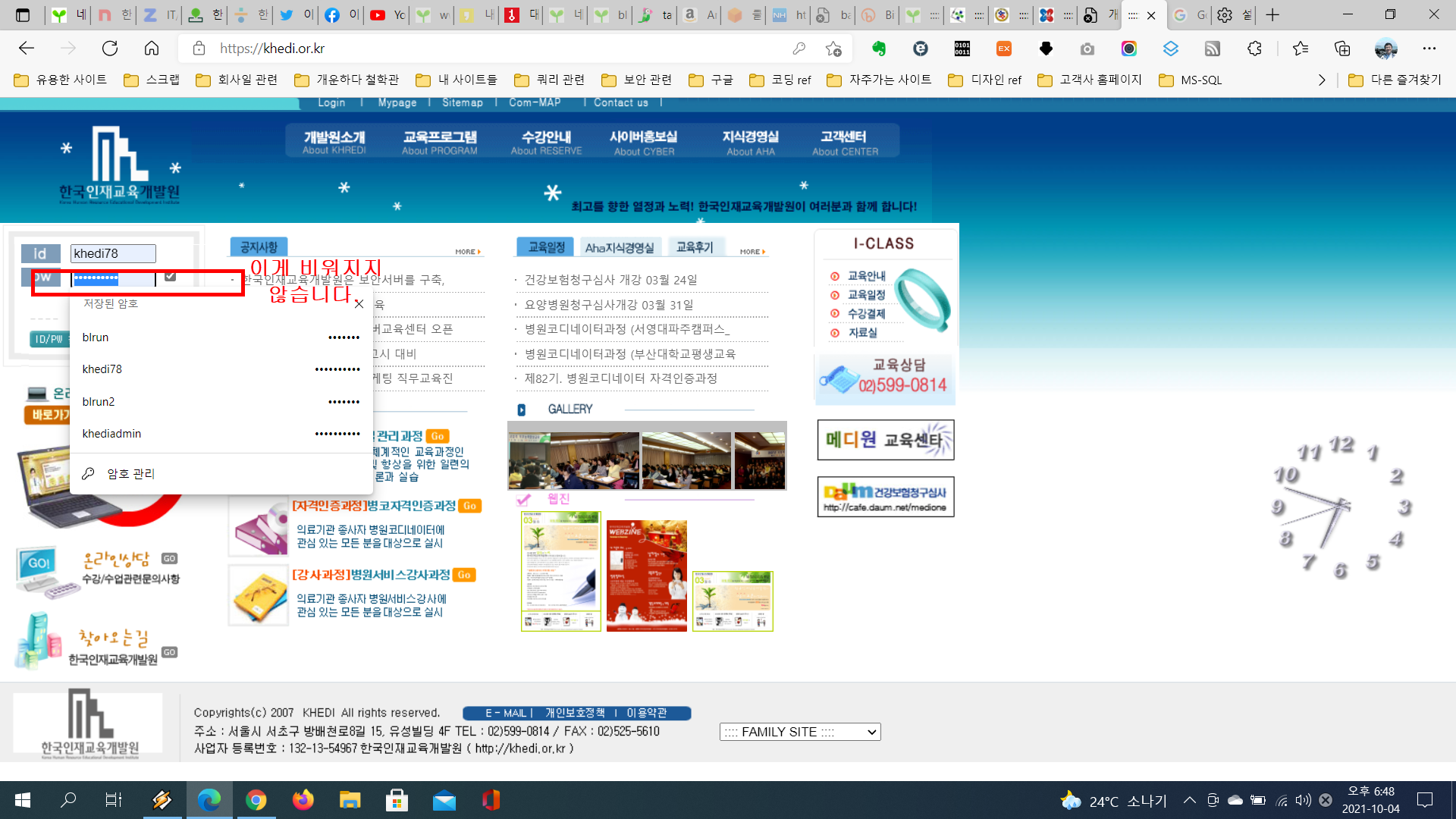
Task: Reload the page with refresh icon
Action: (x=110, y=49)
